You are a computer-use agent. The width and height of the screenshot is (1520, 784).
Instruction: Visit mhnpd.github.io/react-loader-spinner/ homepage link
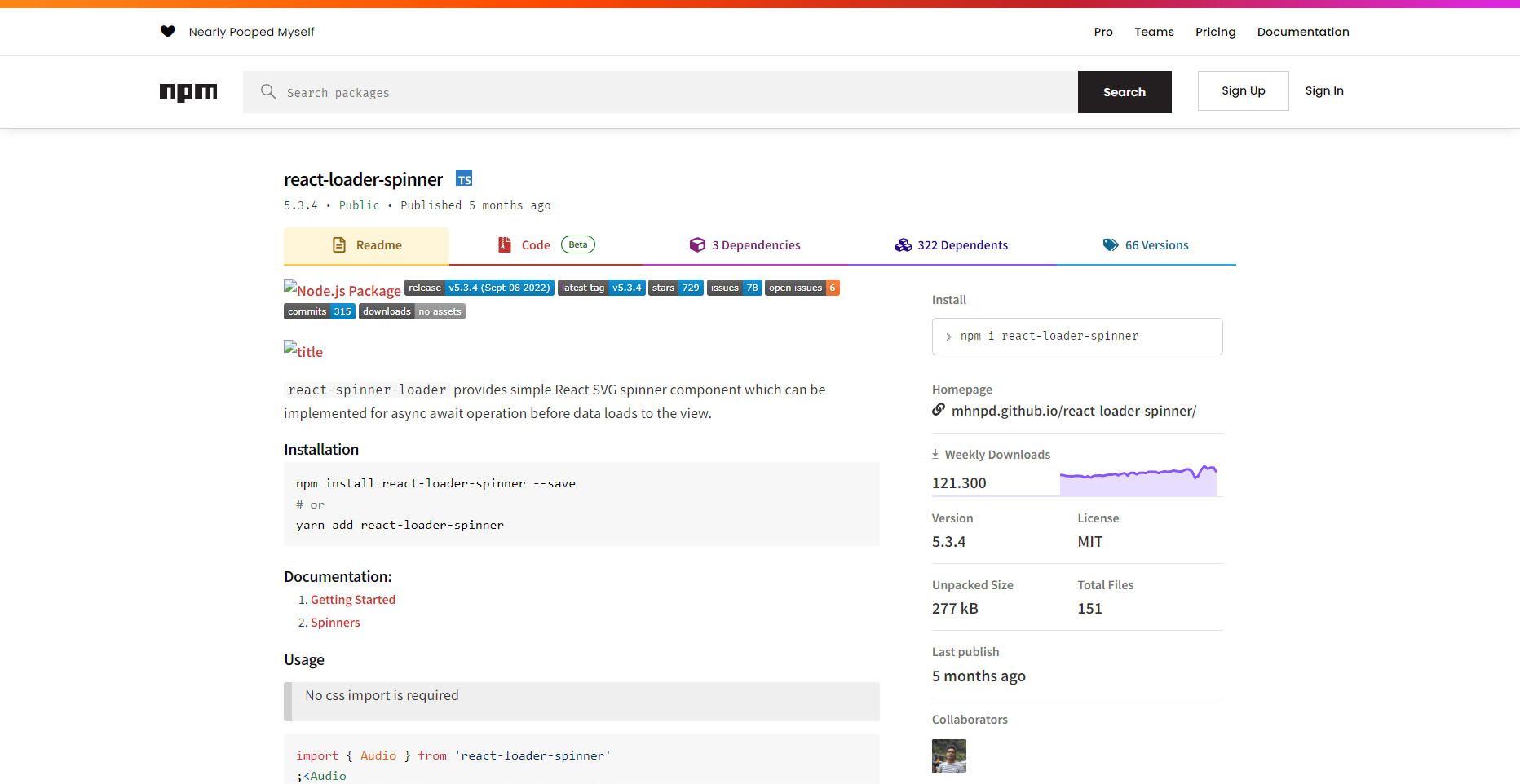[x=1074, y=411]
